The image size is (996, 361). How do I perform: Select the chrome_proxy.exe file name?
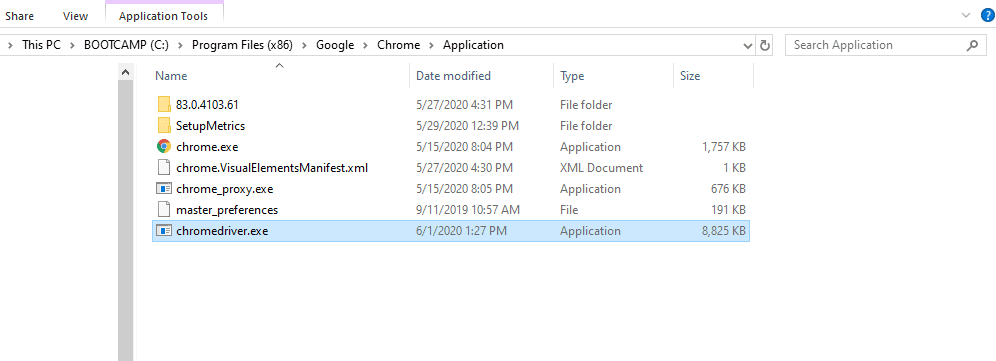click(224, 189)
